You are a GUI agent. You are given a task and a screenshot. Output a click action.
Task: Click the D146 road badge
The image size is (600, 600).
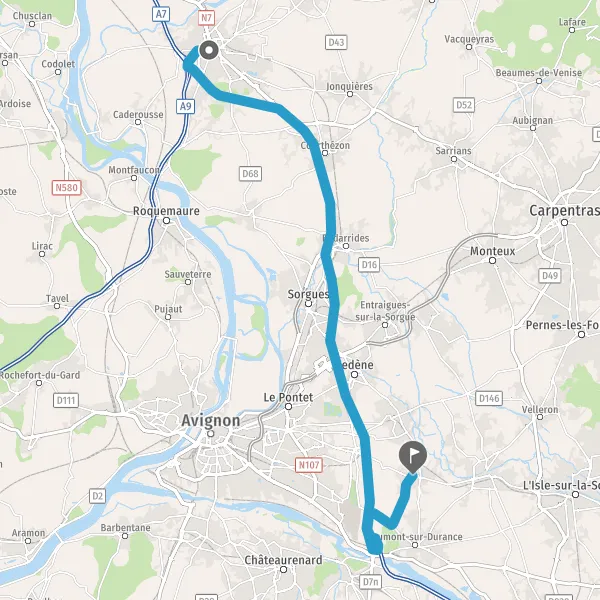point(489,398)
